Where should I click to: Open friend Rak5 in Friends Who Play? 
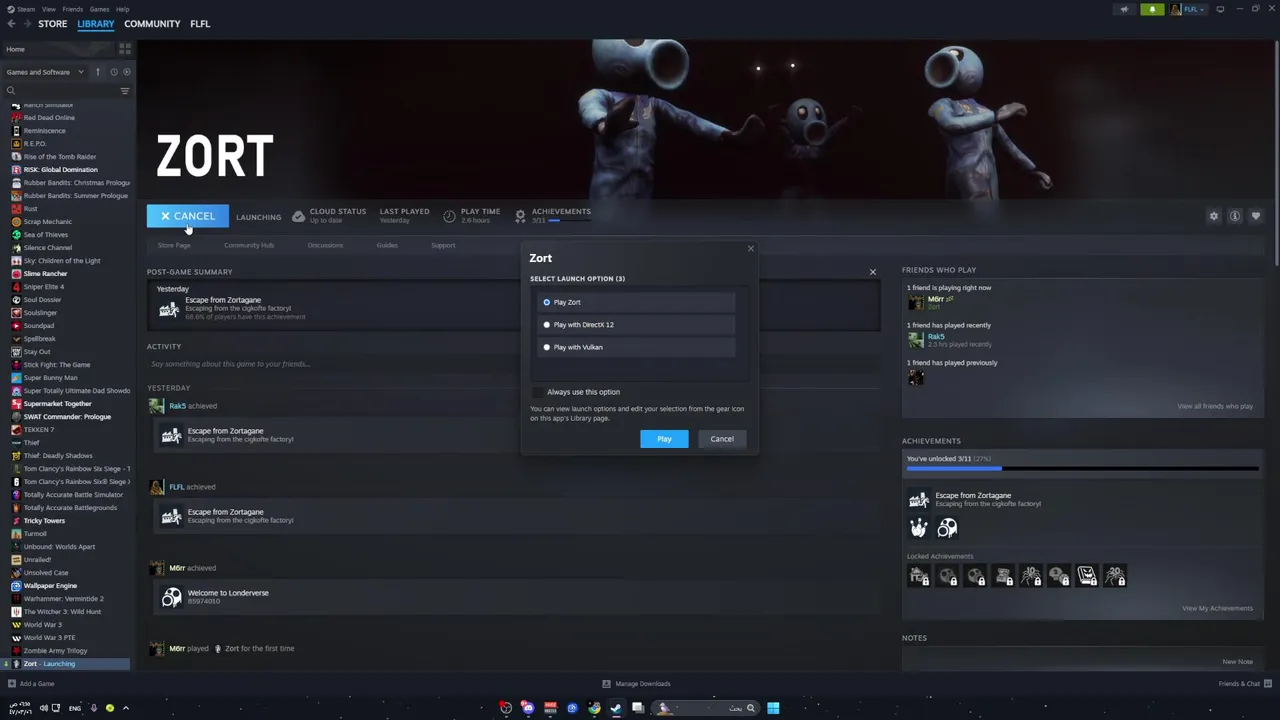[936, 337]
